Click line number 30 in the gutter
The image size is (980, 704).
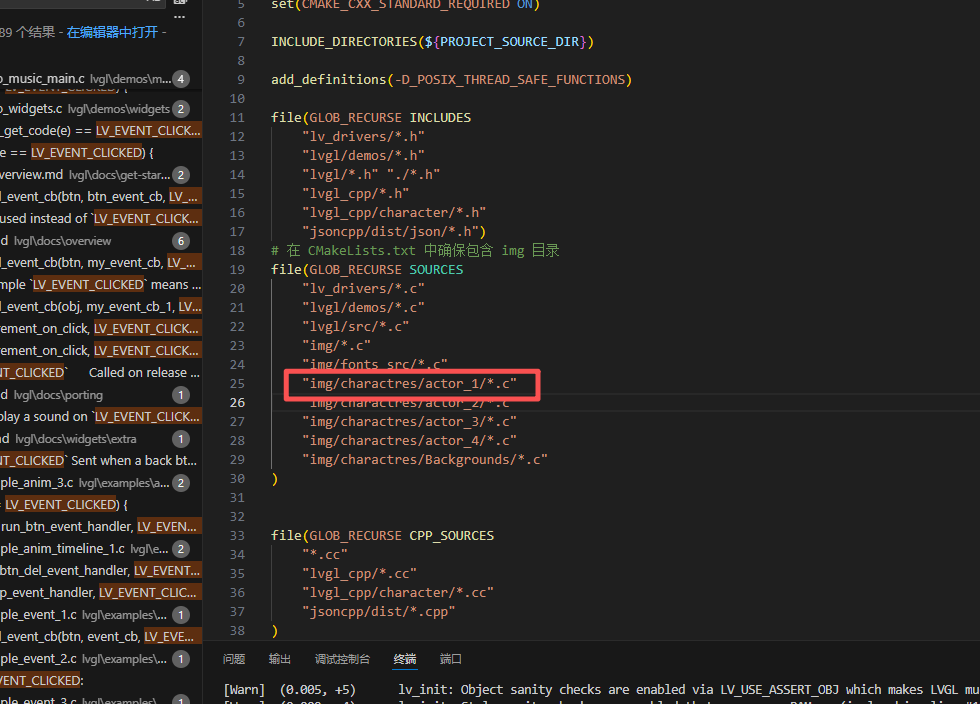237,479
